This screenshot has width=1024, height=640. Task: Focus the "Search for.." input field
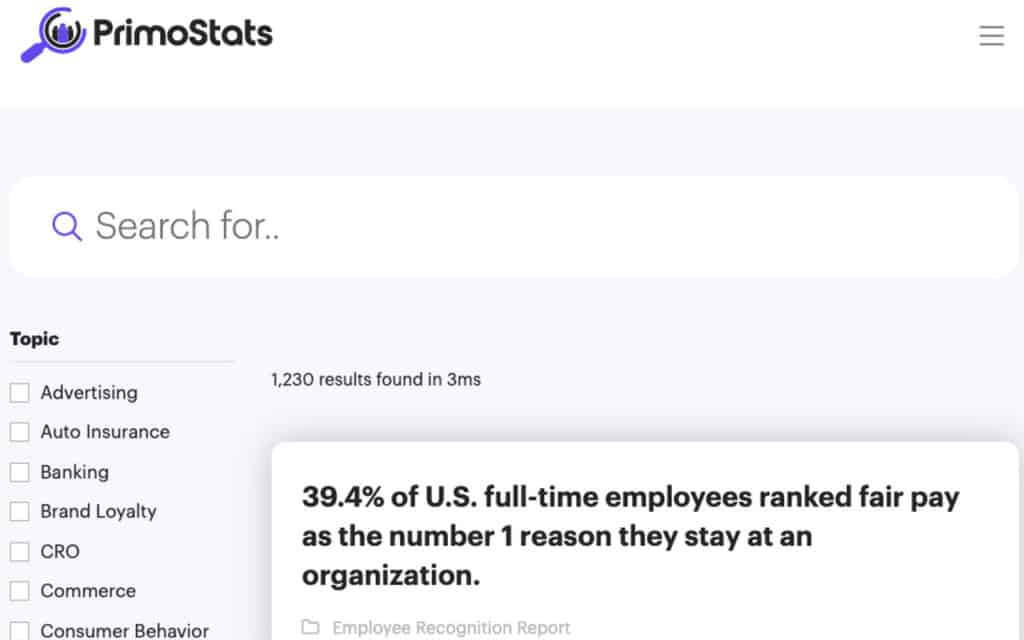(540, 227)
